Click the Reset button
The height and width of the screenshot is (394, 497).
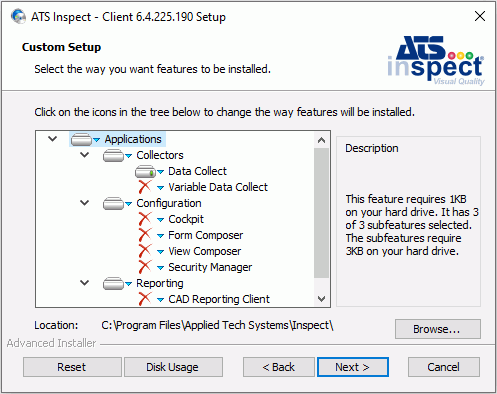coord(72,367)
